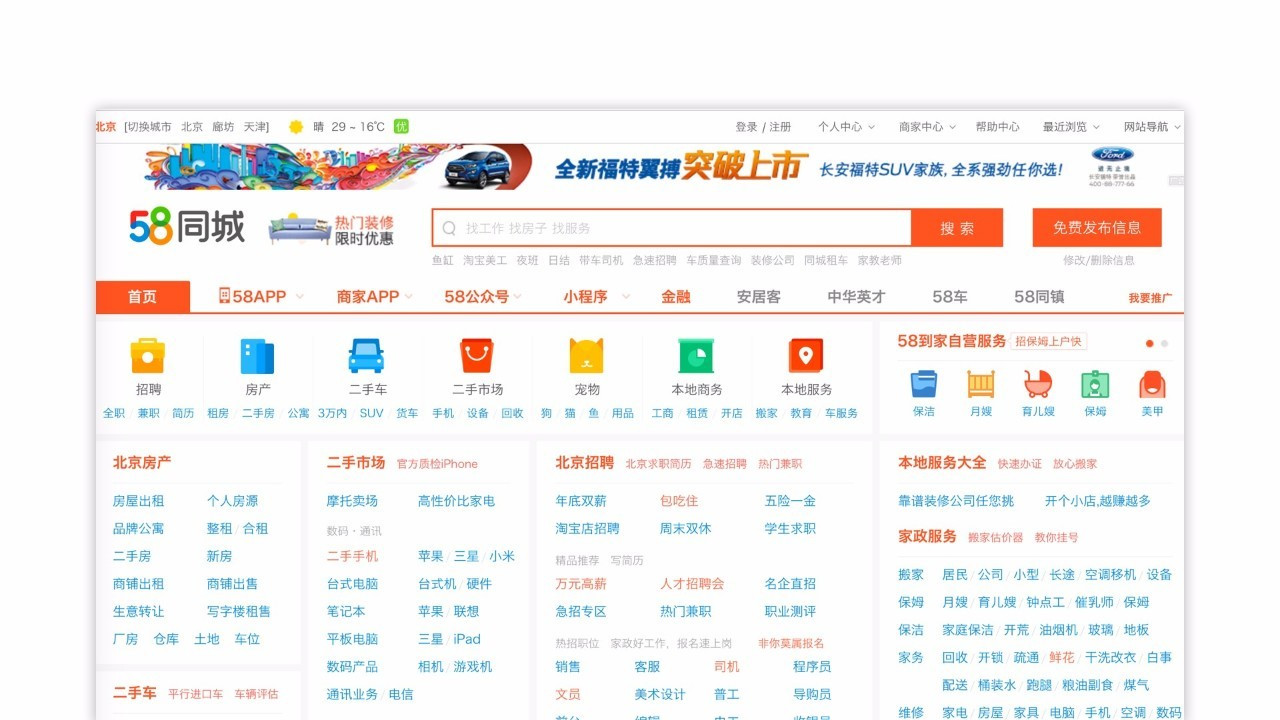Open the 58车 navigation tab
1280x720 pixels.
950,297
